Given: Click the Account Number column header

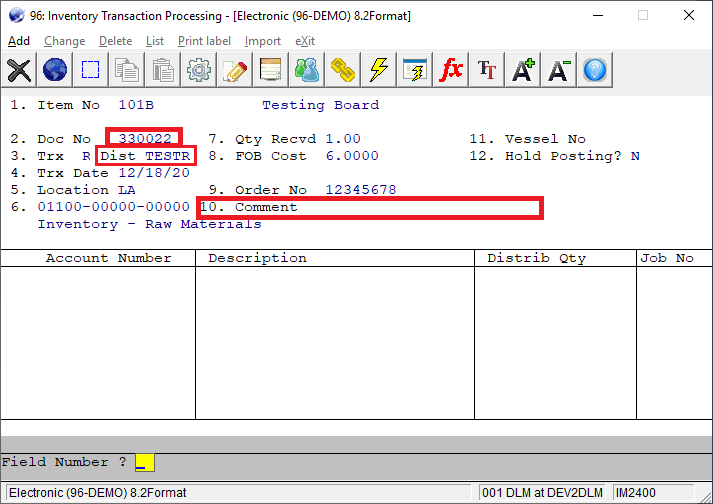Looking at the screenshot, I should [108, 258].
